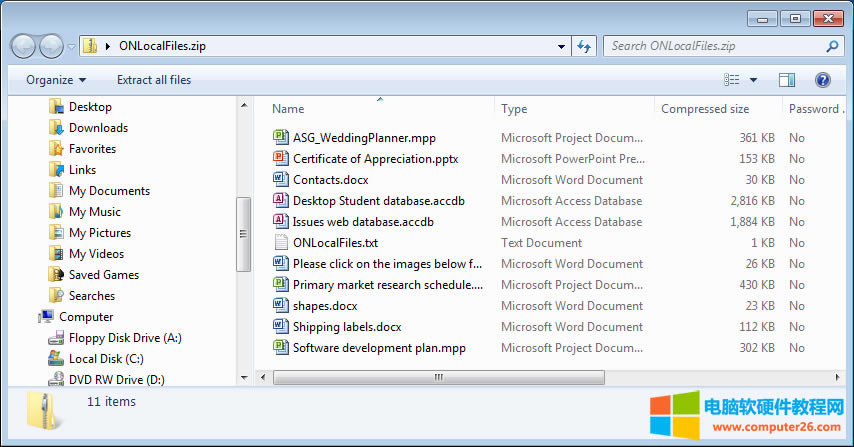Open the Organize dropdown menu
The width and height of the screenshot is (854, 447).
tap(56, 80)
